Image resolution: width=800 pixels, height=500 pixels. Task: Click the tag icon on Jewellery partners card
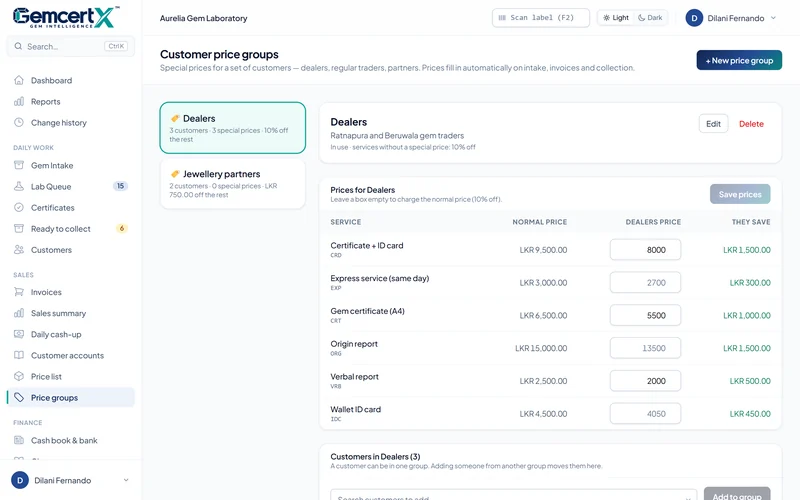pyautogui.click(x=175, y=174)
